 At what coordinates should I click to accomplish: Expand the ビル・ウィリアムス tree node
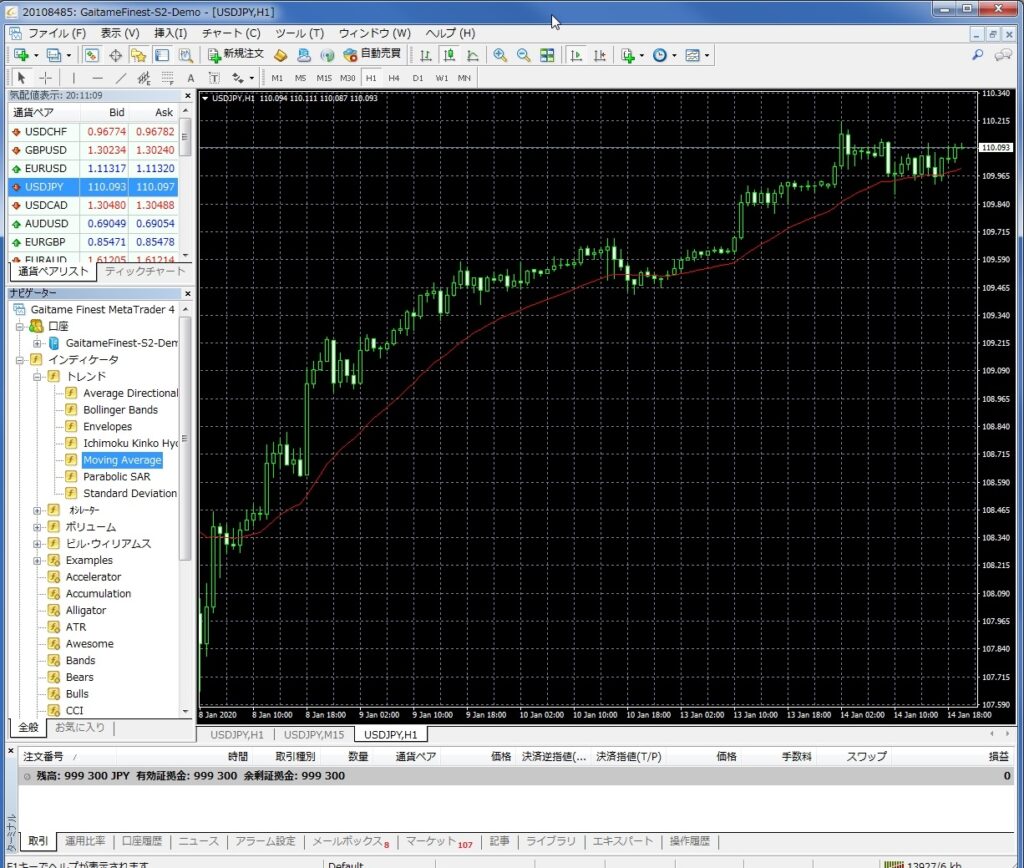point(37,543)
